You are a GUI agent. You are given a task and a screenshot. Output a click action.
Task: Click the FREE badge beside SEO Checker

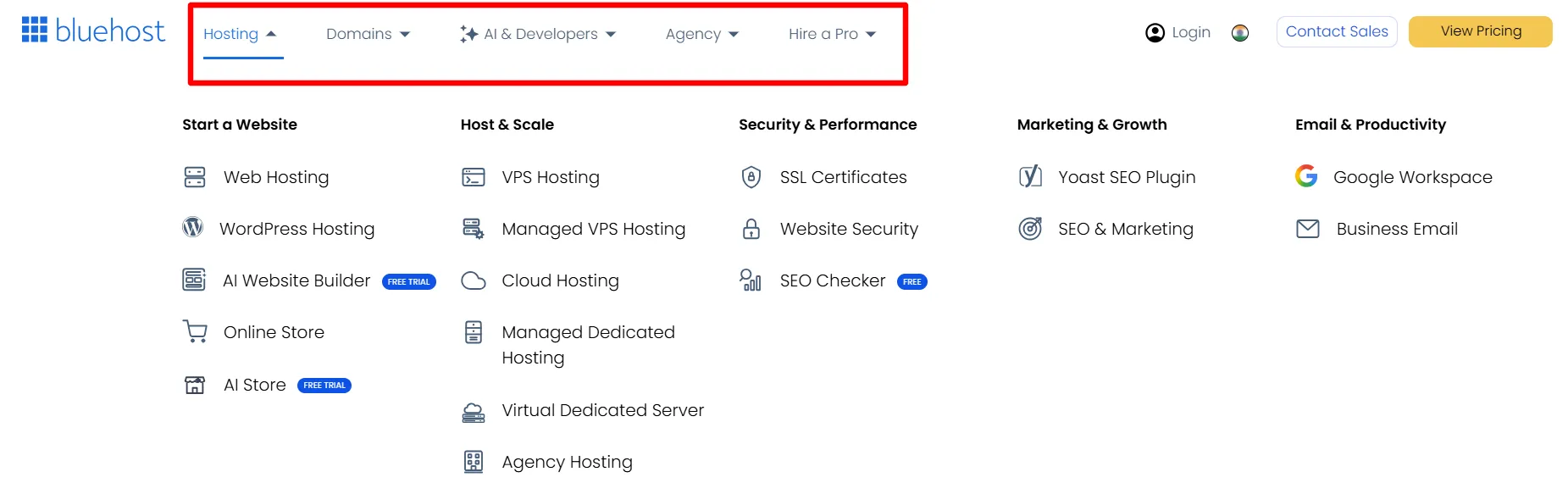click(x=912, y=281)
